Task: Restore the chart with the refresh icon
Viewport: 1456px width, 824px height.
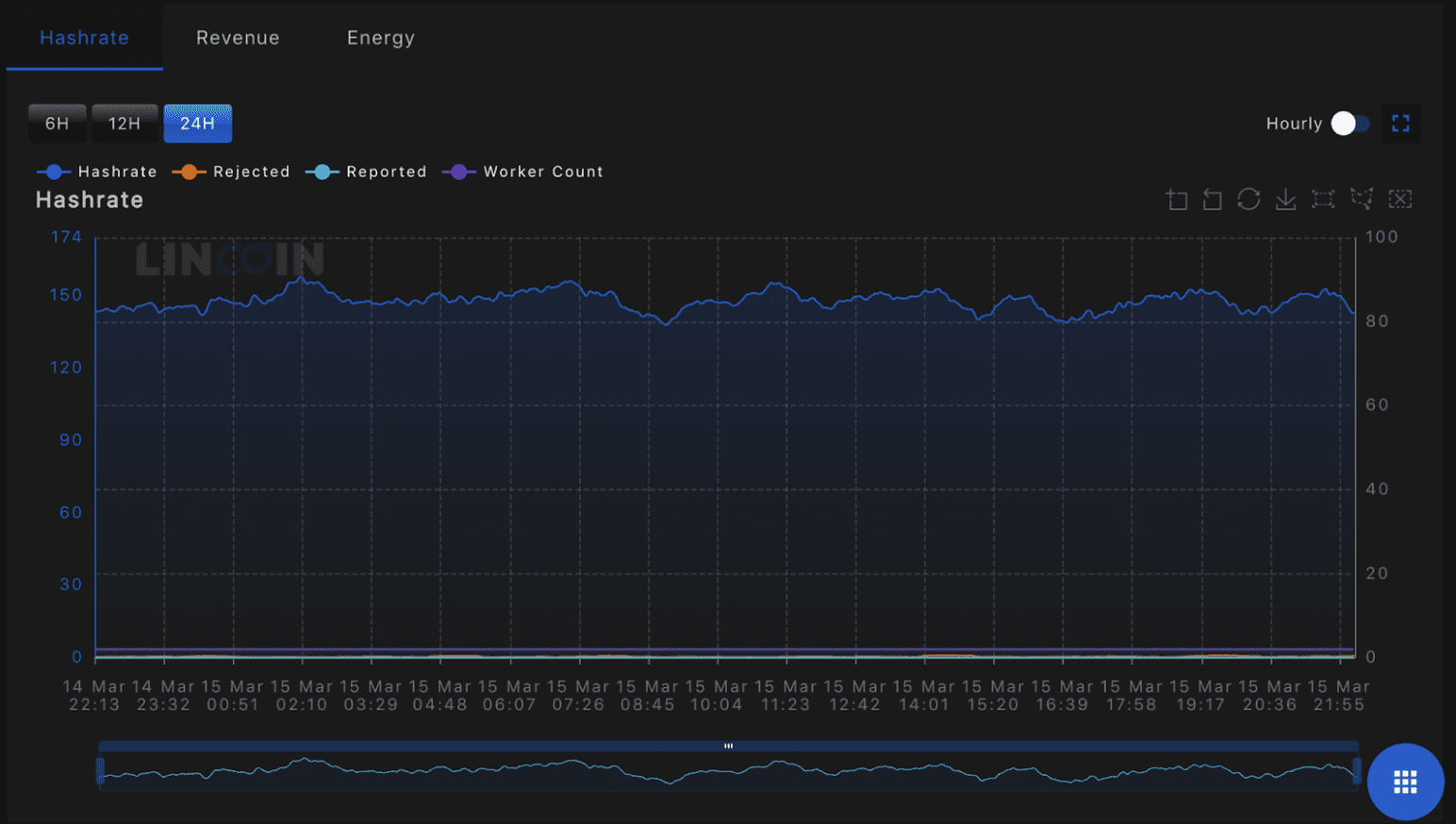Action: (1249, 199)
